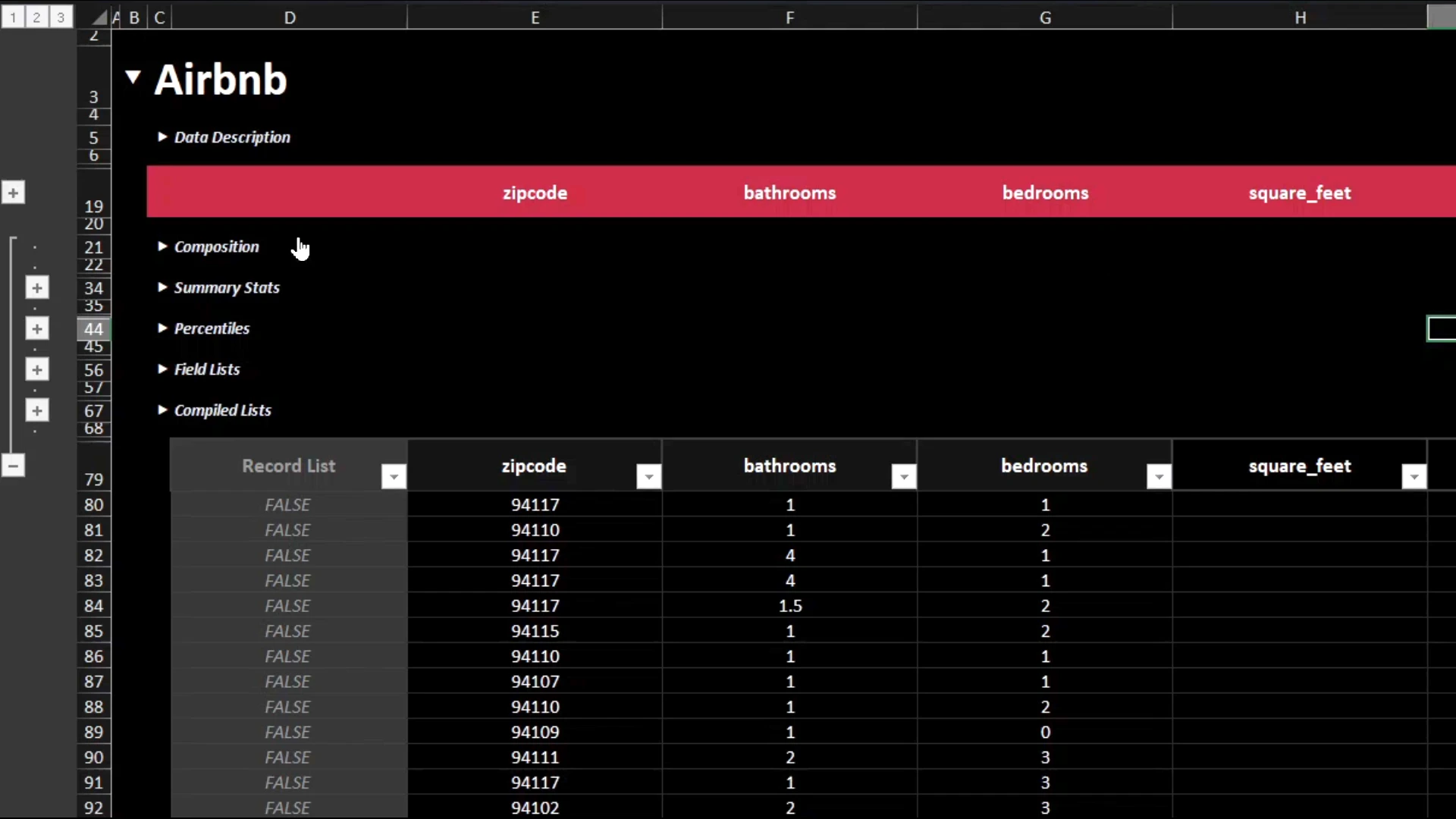Select zipcode 94102 in row 92
Screen dimensions: 1456x819
pos(535,808)
